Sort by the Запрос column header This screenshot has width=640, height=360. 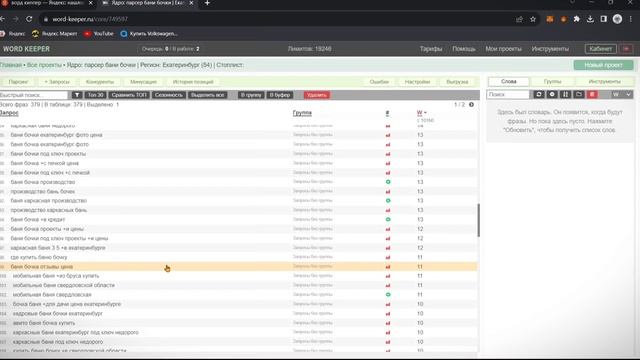[9, 113]
